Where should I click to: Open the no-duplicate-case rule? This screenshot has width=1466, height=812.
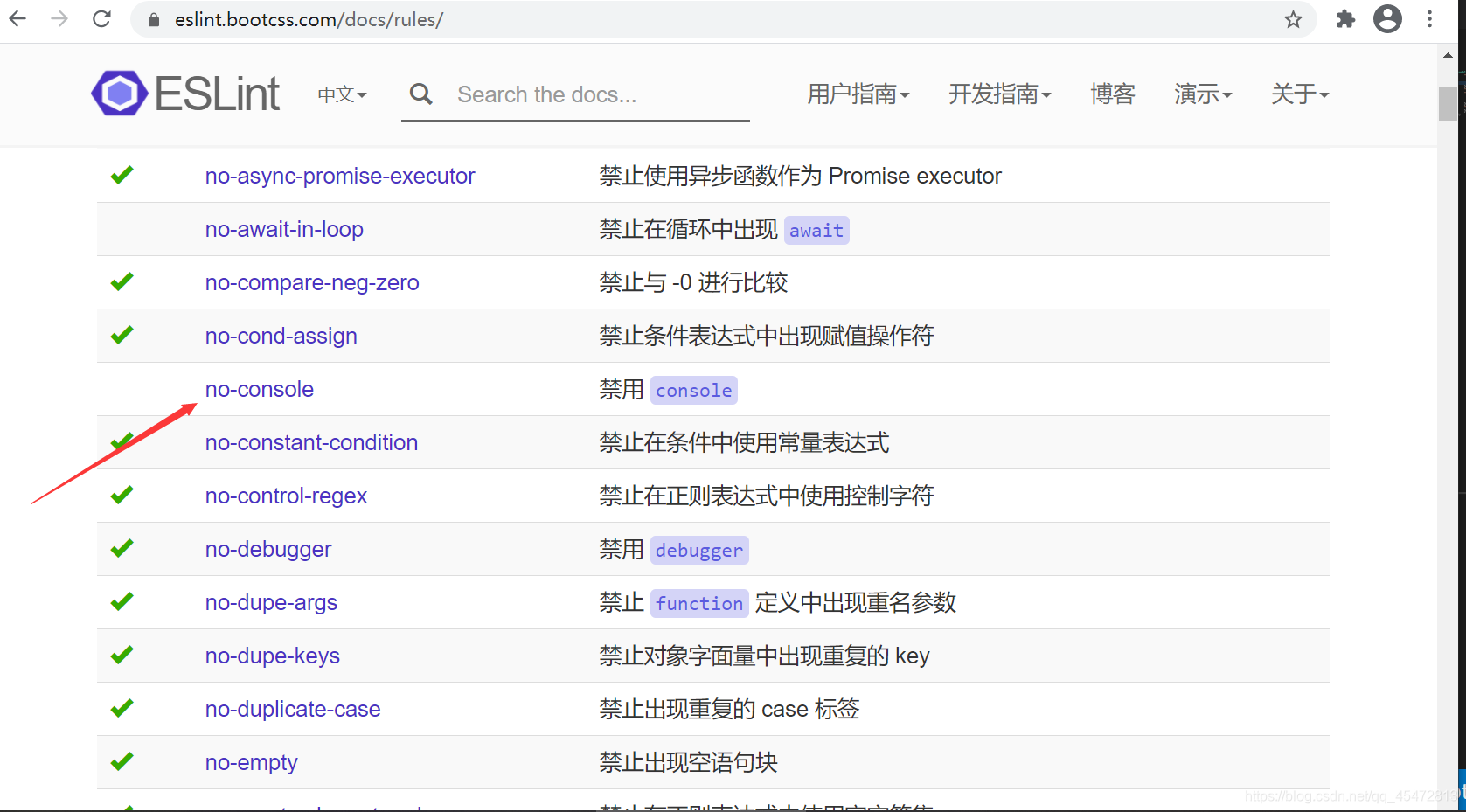293,709
